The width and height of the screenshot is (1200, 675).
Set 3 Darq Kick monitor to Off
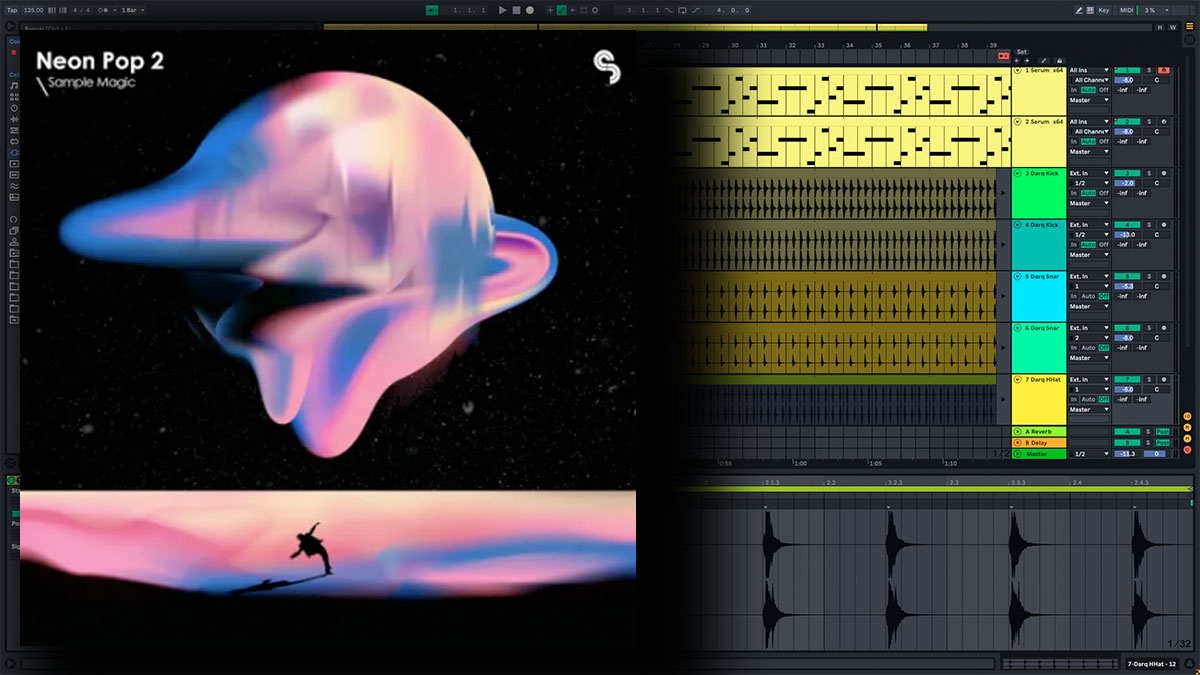(x=1104, y=193)
